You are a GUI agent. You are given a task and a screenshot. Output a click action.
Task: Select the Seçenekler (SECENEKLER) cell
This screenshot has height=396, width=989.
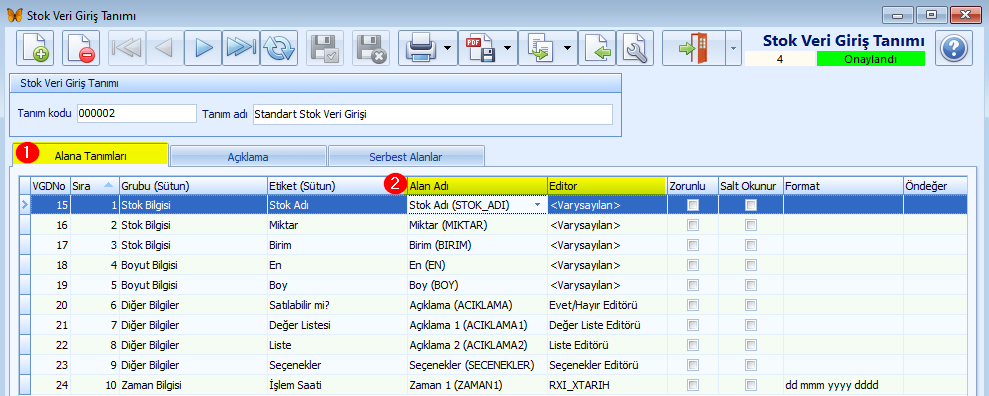point(477,365)
